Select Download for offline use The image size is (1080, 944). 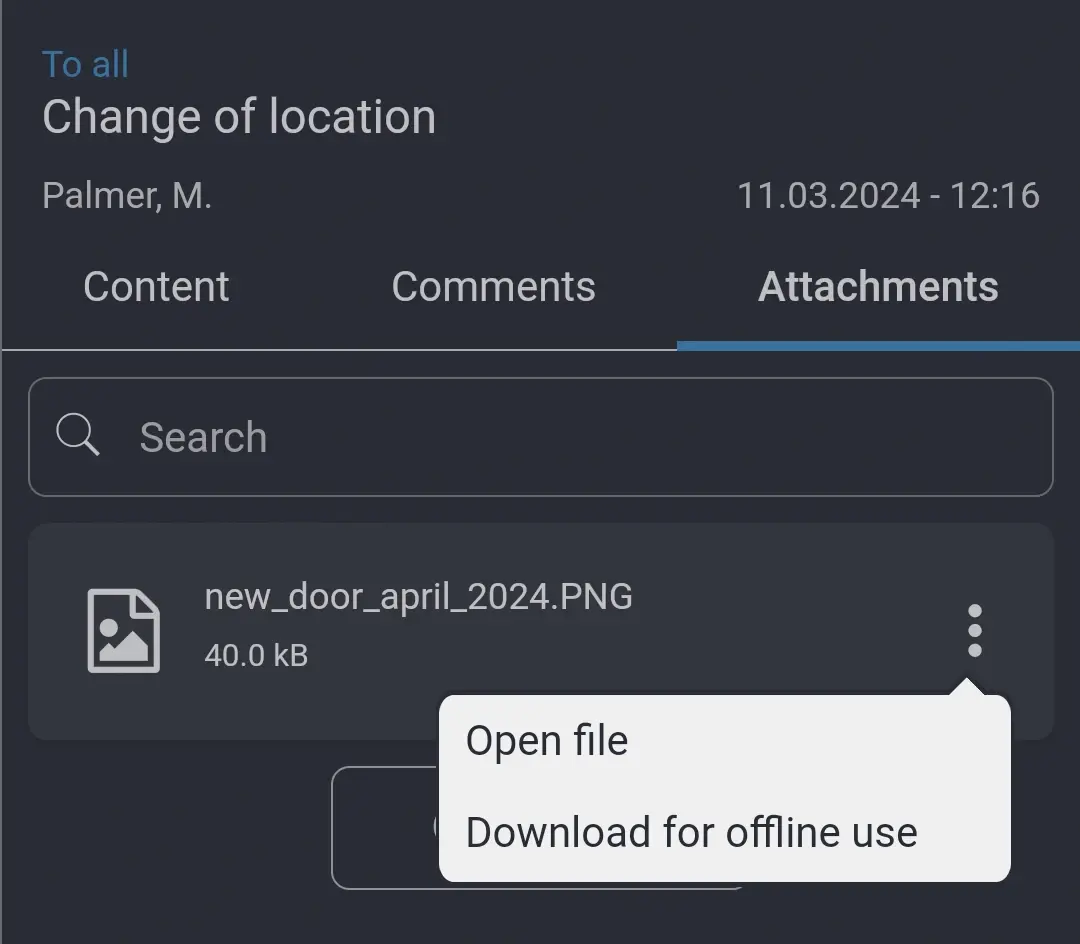(x=690, y=832)
